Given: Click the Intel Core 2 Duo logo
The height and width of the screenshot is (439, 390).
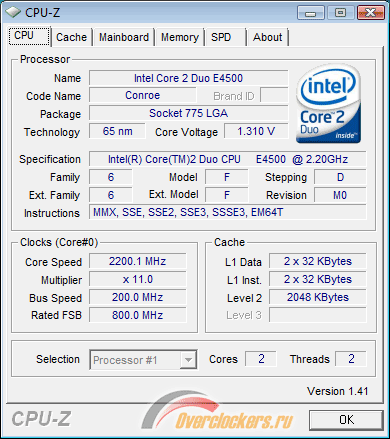Looking at the screenshot, I should (x=328, y=104).
